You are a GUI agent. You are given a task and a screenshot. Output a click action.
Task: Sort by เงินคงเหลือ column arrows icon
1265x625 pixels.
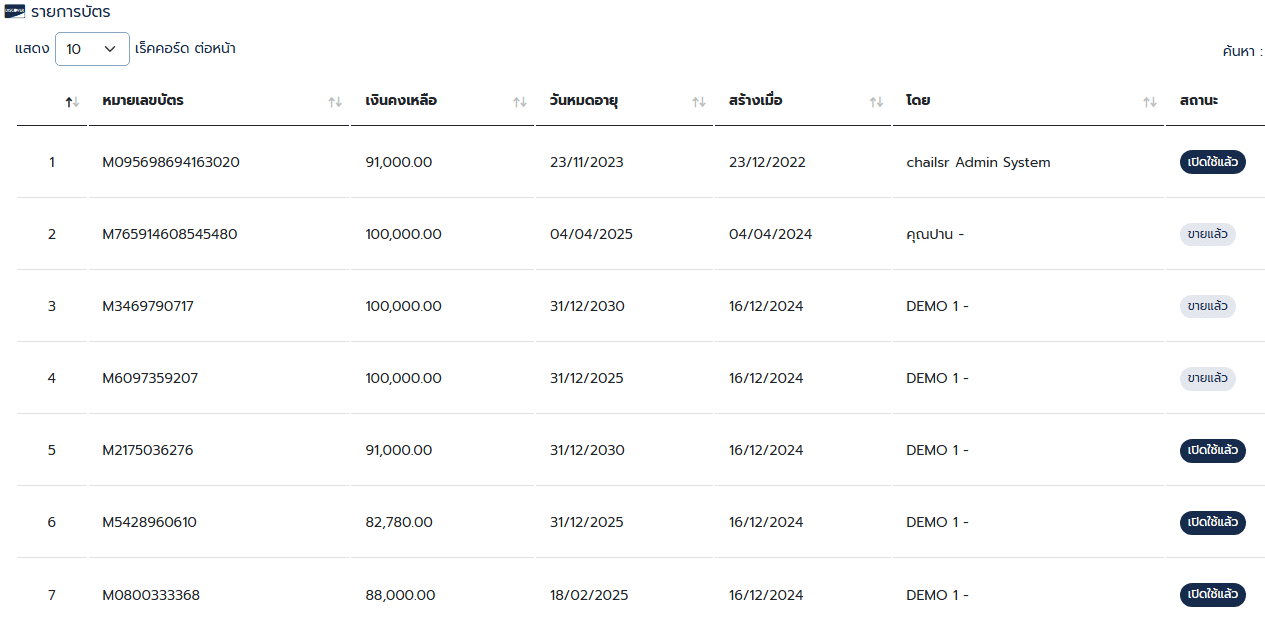pos(520,102)
